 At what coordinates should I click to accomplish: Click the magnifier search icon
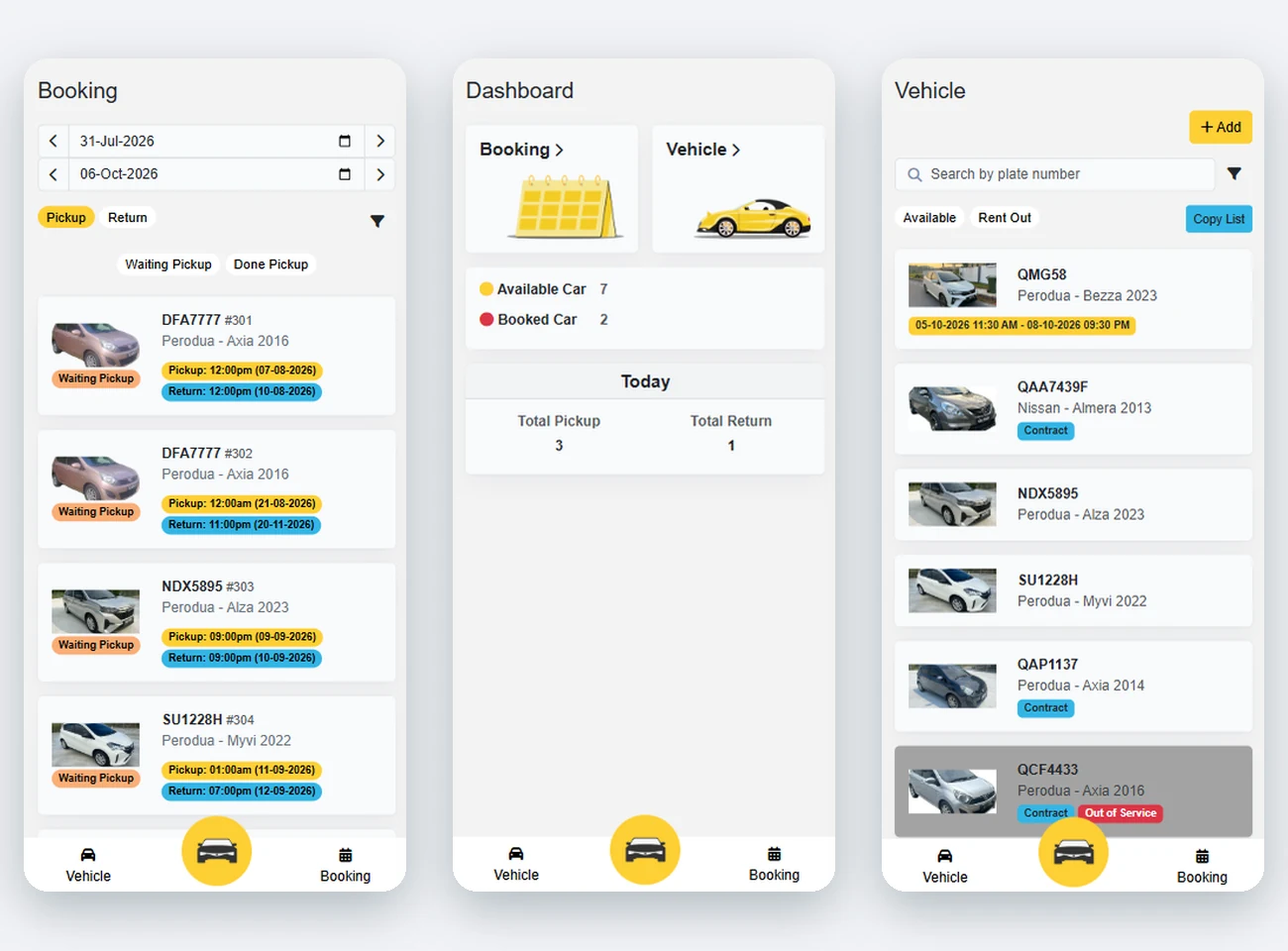pyautogui.click(x=914, y=174)
